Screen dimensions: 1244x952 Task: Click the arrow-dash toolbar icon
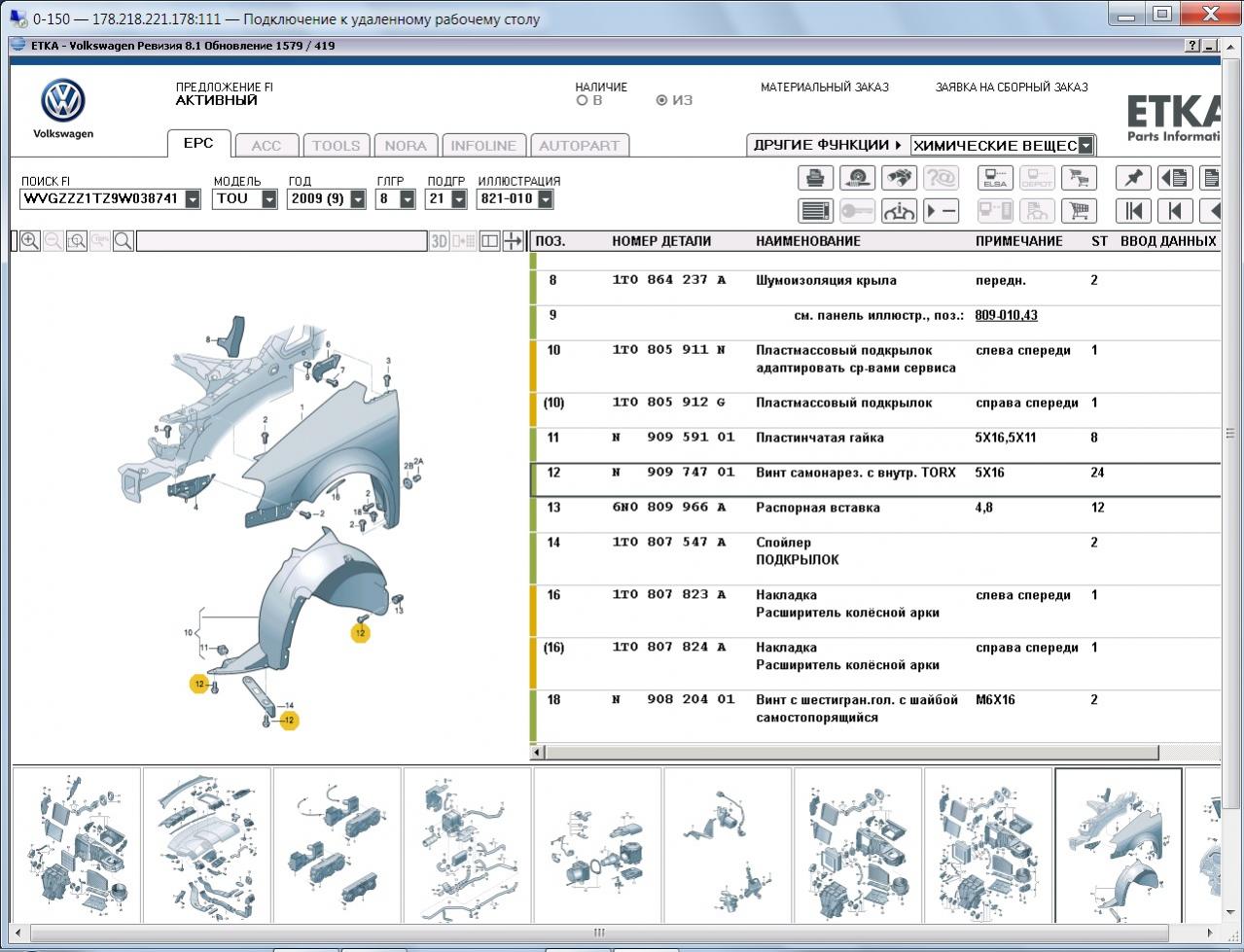point(942,211)
